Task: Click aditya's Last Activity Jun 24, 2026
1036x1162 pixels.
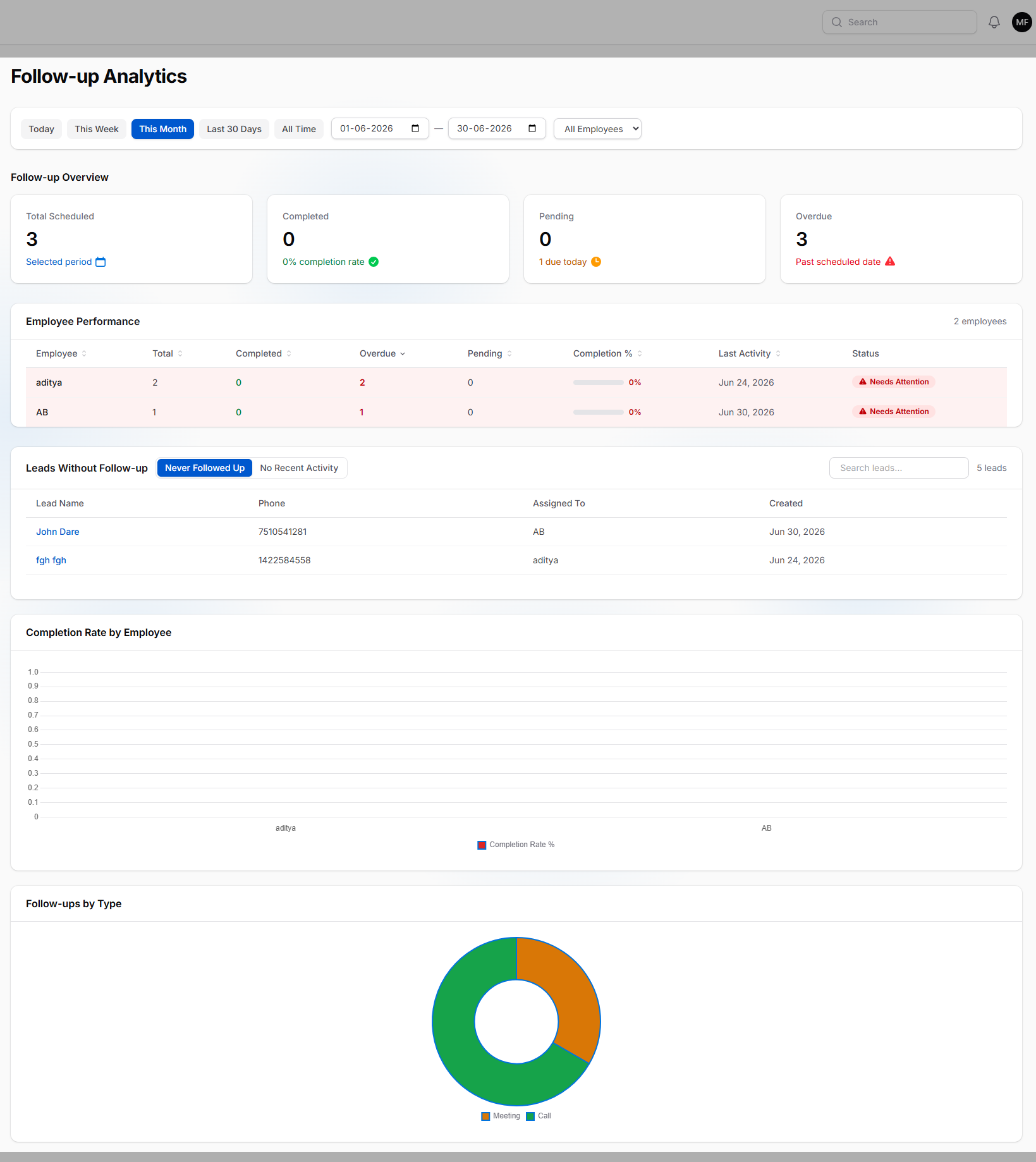Action: (746, 382)
